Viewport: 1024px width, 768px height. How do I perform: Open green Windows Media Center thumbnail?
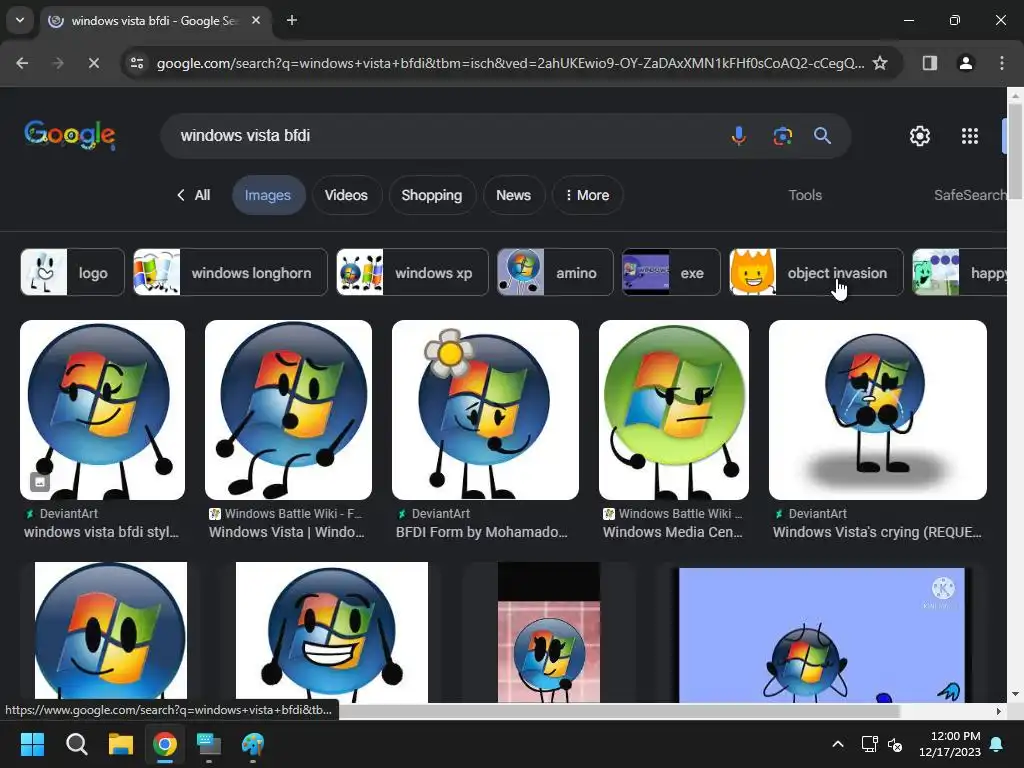(674, 410)
